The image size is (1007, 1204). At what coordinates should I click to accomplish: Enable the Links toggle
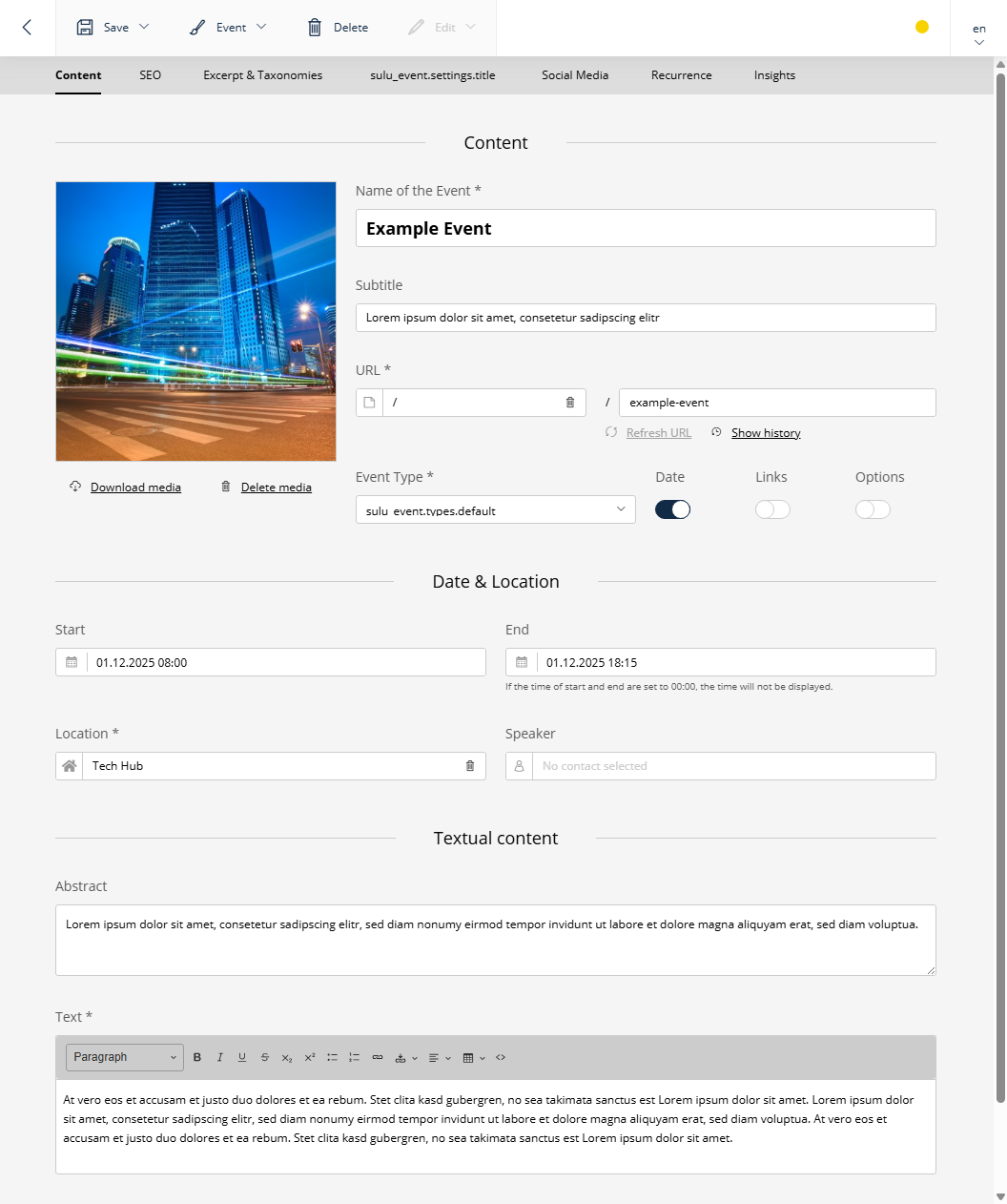pos(772,509)
